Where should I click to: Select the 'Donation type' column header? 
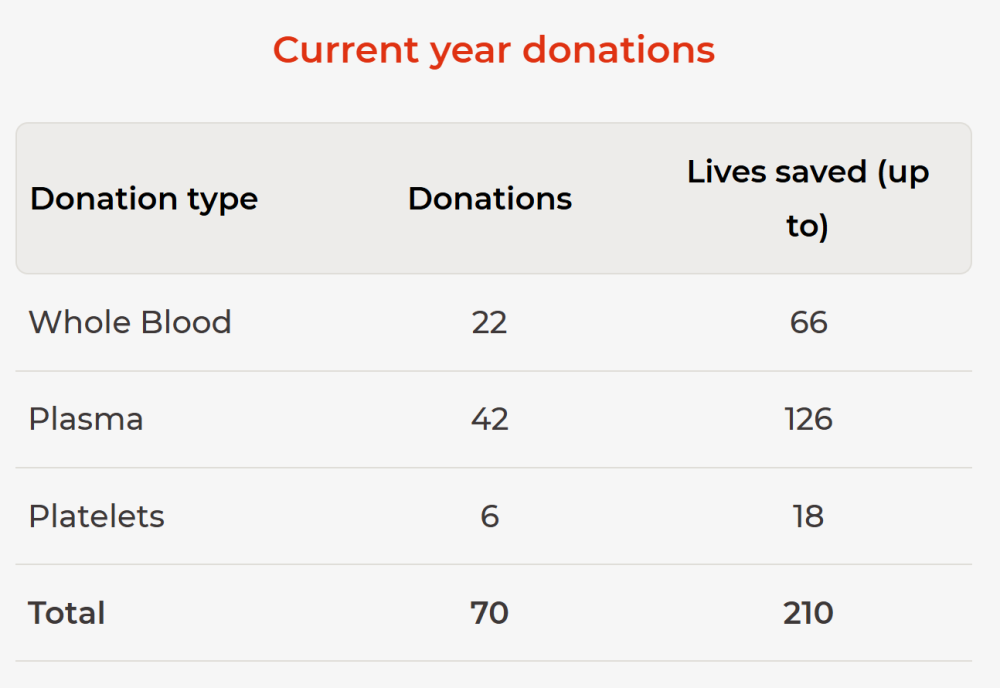(144, 199)
